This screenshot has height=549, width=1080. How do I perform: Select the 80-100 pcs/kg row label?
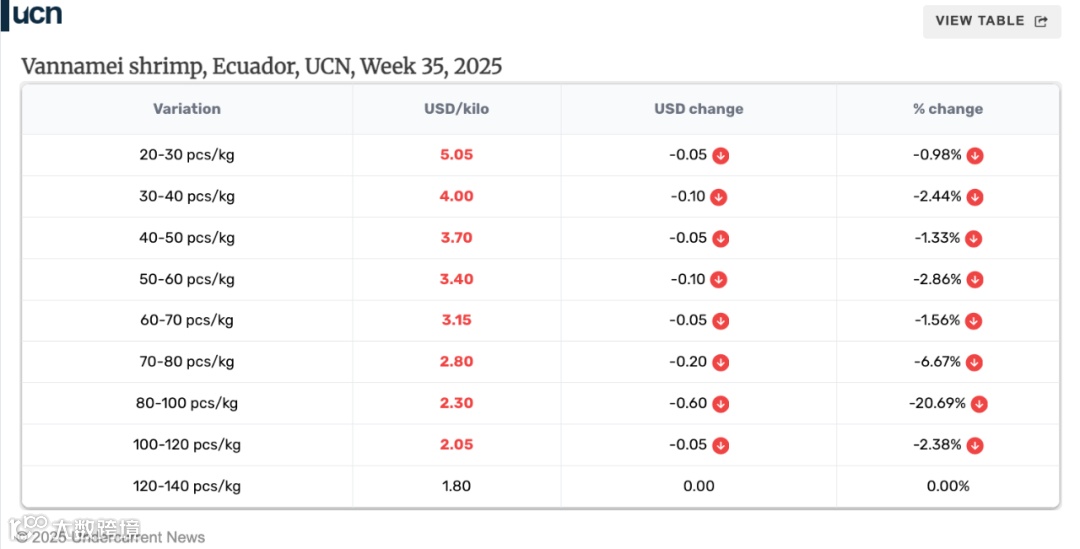187,404
